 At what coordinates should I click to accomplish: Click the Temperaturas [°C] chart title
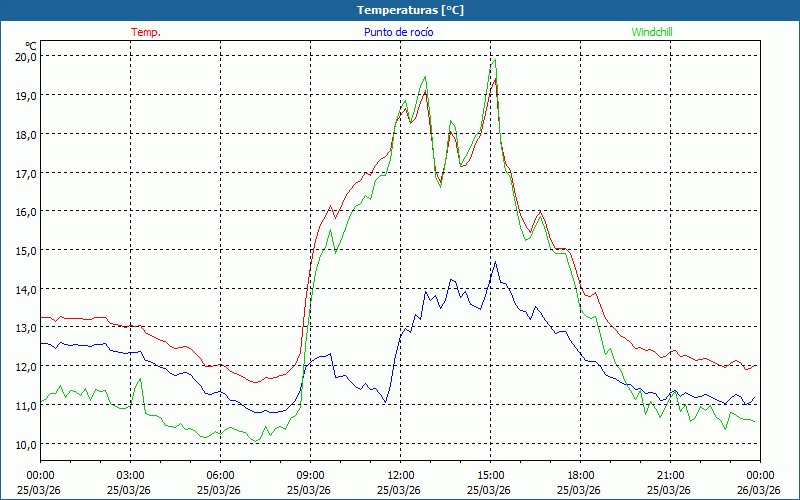click(x=410, y=10)
